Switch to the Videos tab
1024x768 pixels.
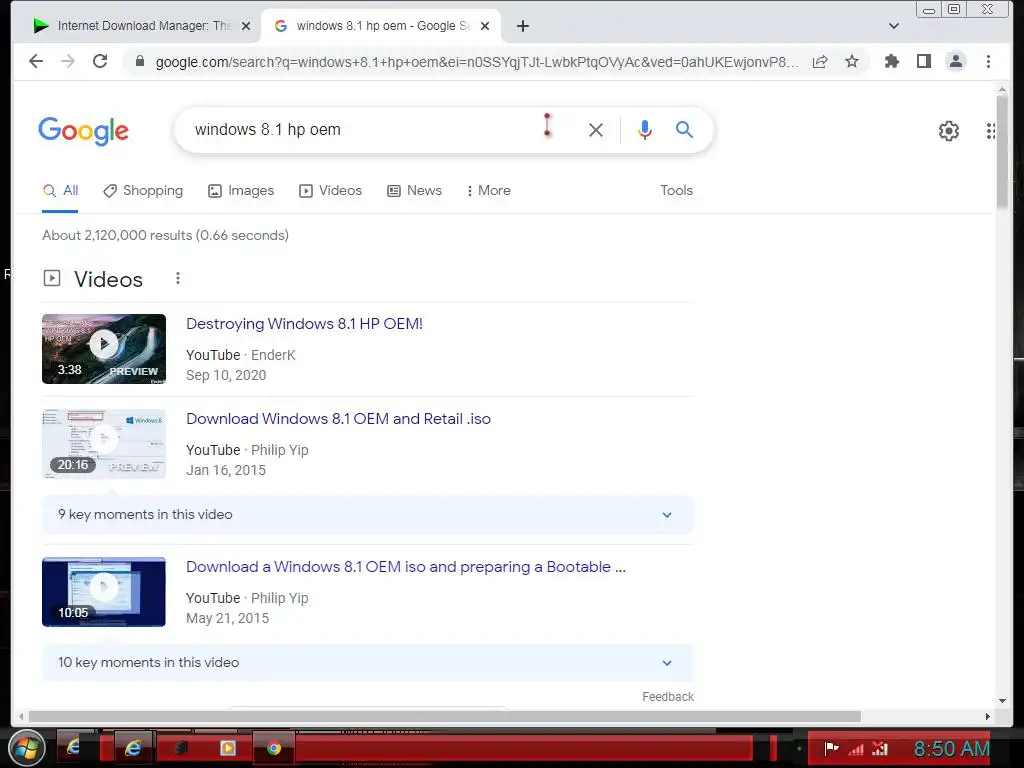[x=330, y=191]
